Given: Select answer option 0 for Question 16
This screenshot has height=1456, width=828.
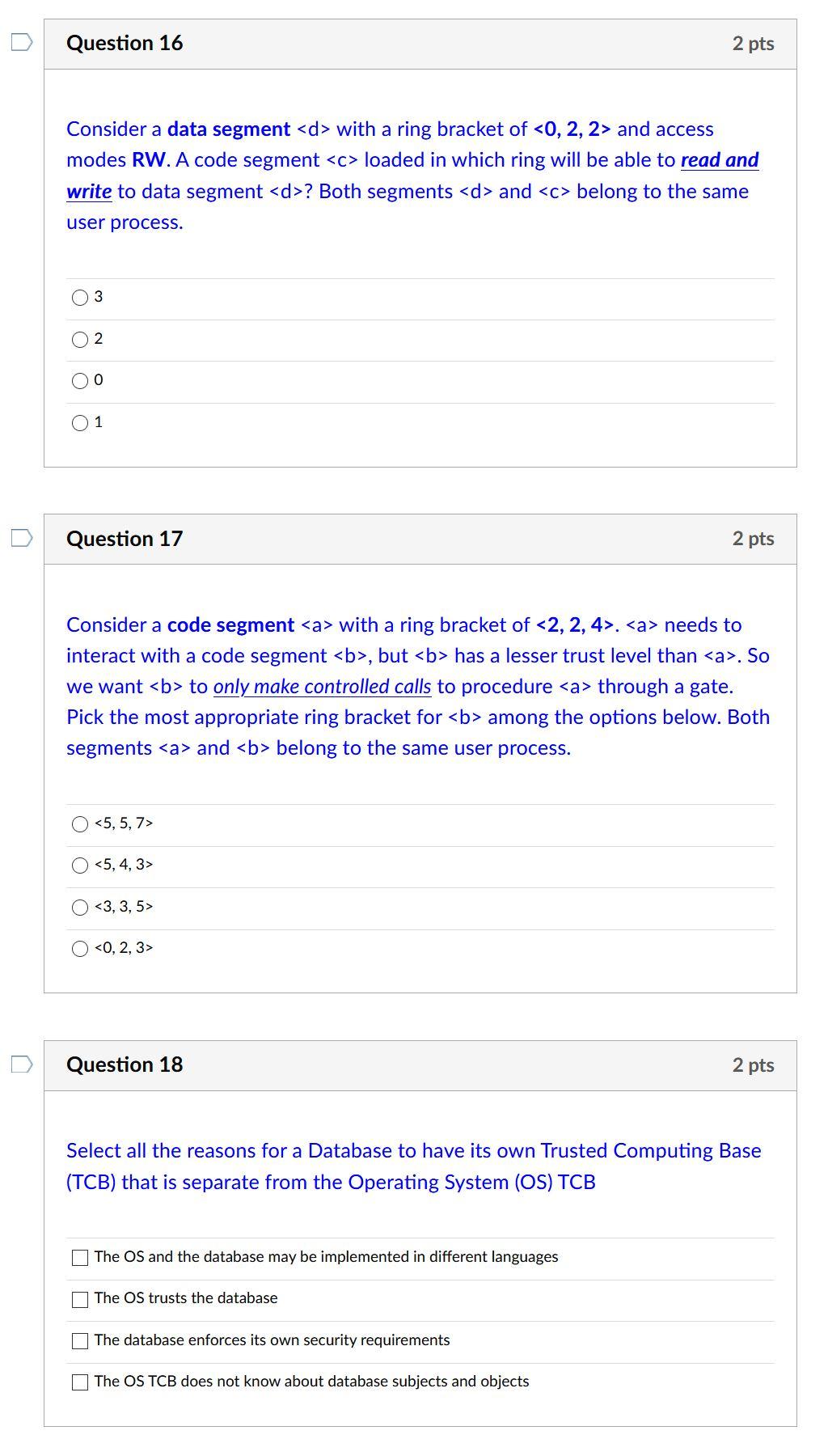Looking at the screenshot, I should click(78, 380).
